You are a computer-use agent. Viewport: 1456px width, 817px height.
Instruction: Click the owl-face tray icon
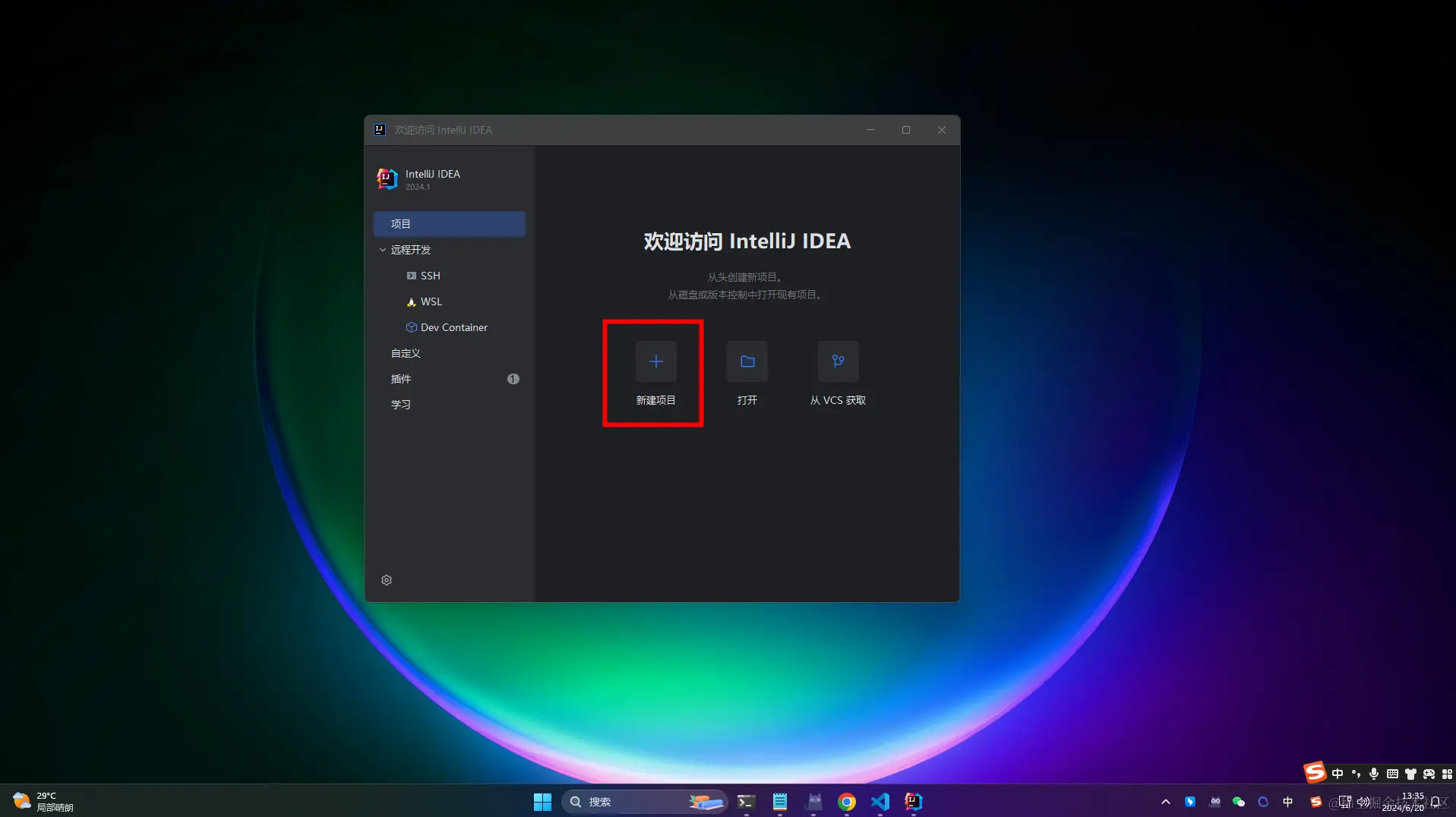tap(1215, 802)
